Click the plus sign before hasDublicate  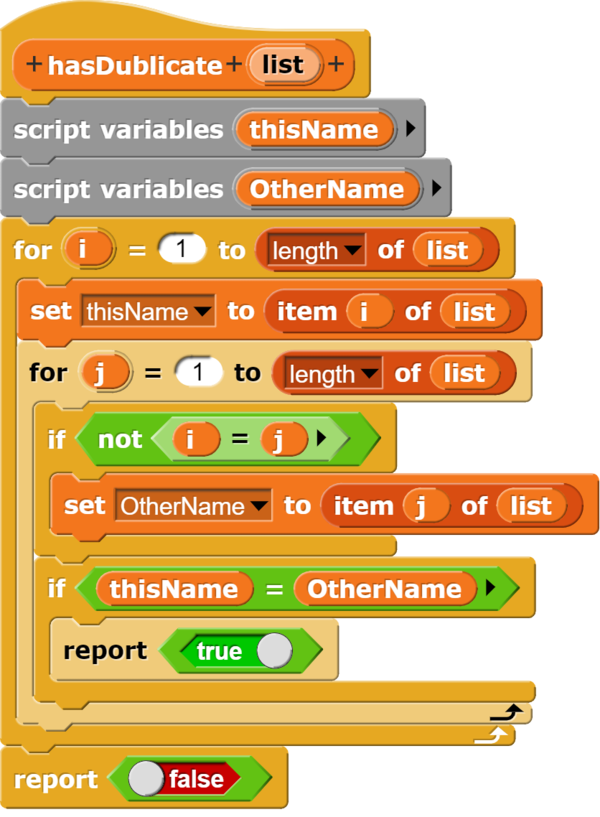click(35, 66)
